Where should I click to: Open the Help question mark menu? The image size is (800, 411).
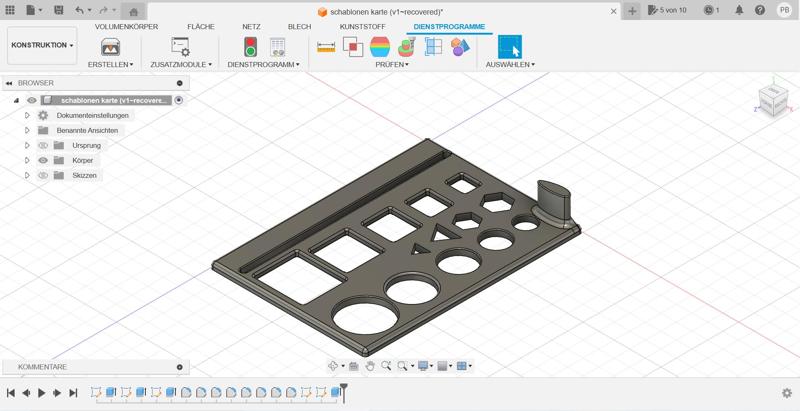click(760, 10)
